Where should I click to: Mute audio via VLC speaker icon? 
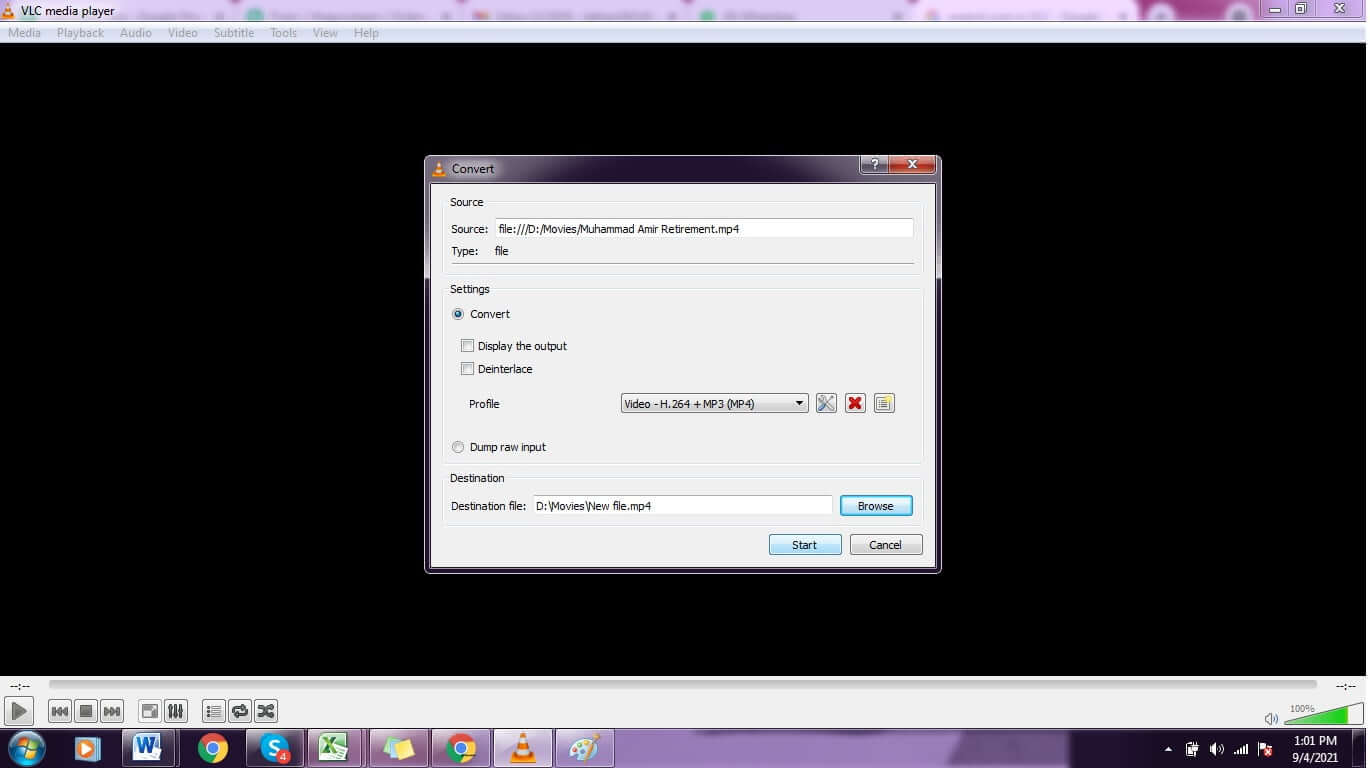(x=1271, y=718)
